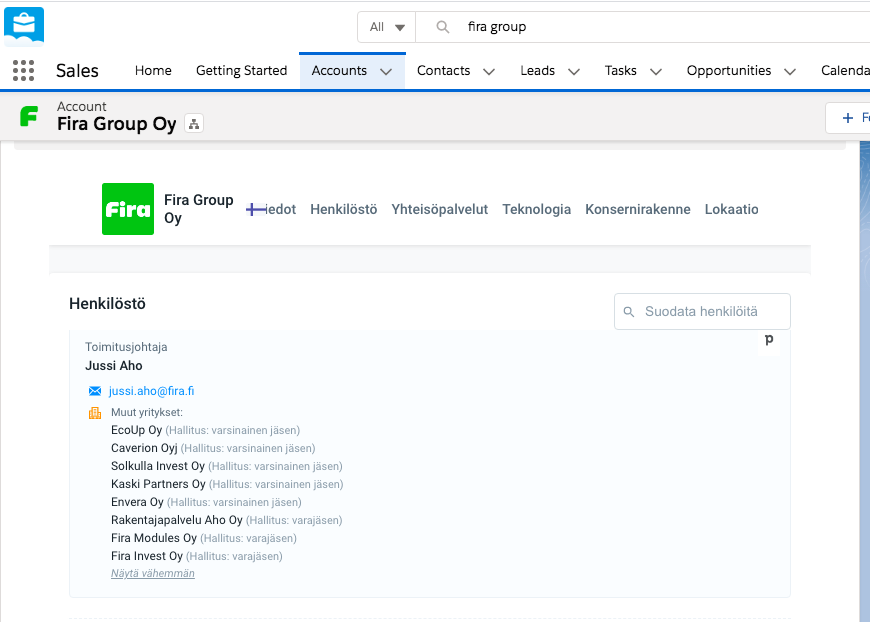Switch to the Konsernirakenne tab
The image size is (870, 622).
click(x=637, y=209)
